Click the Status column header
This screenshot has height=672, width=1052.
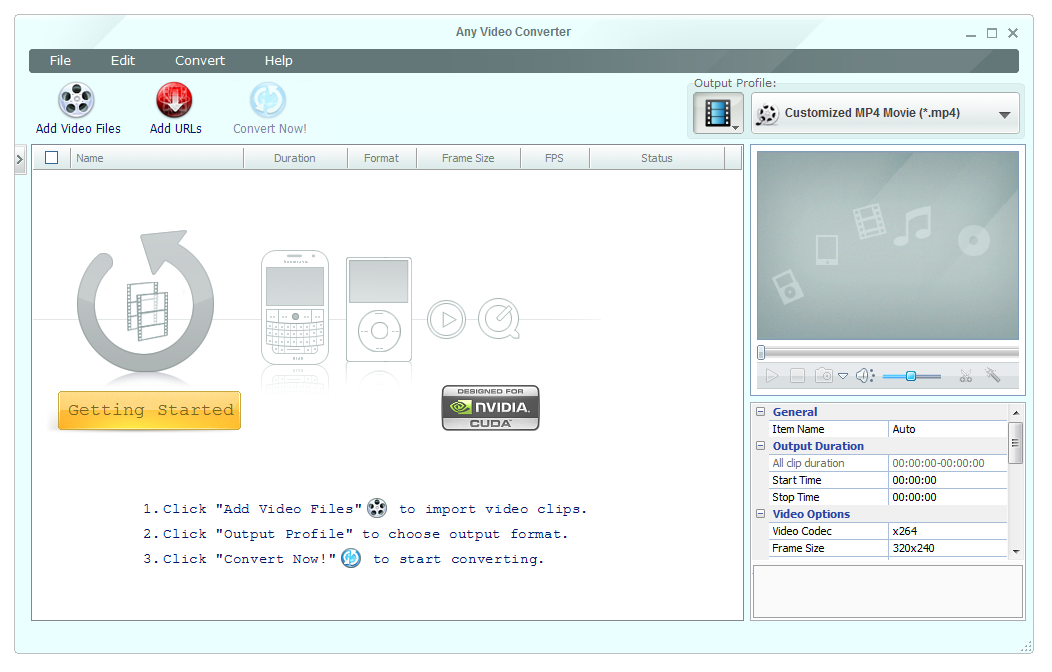point(657,158)
